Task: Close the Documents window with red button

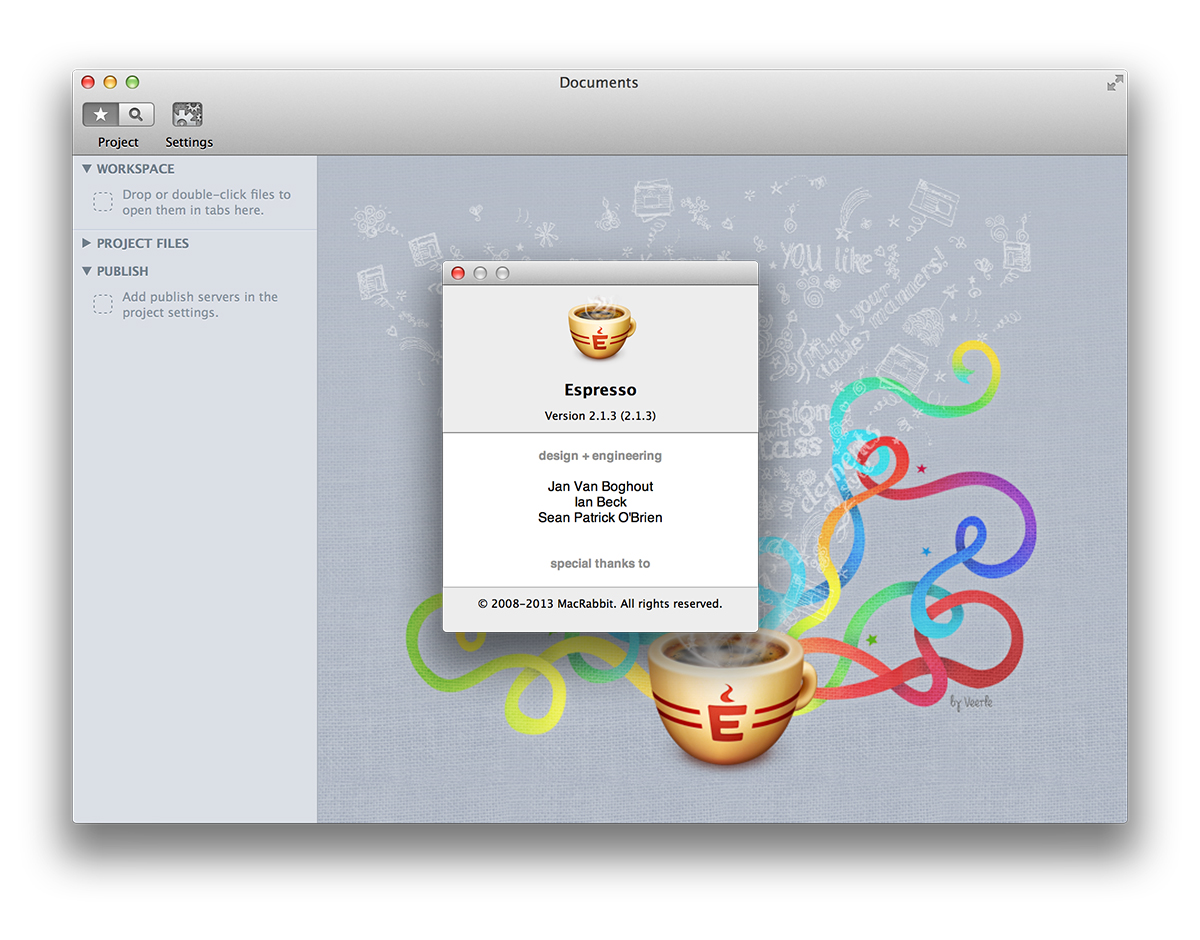Action: [x=88, y=82]
